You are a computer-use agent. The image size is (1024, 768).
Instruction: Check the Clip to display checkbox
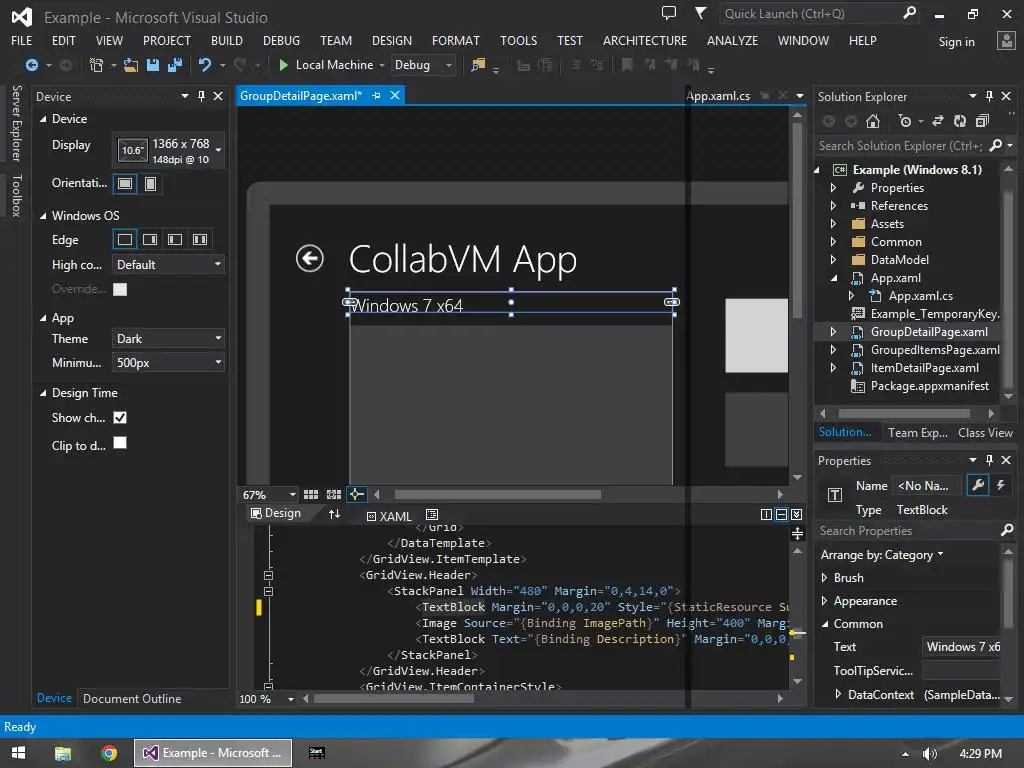(120, 443)
